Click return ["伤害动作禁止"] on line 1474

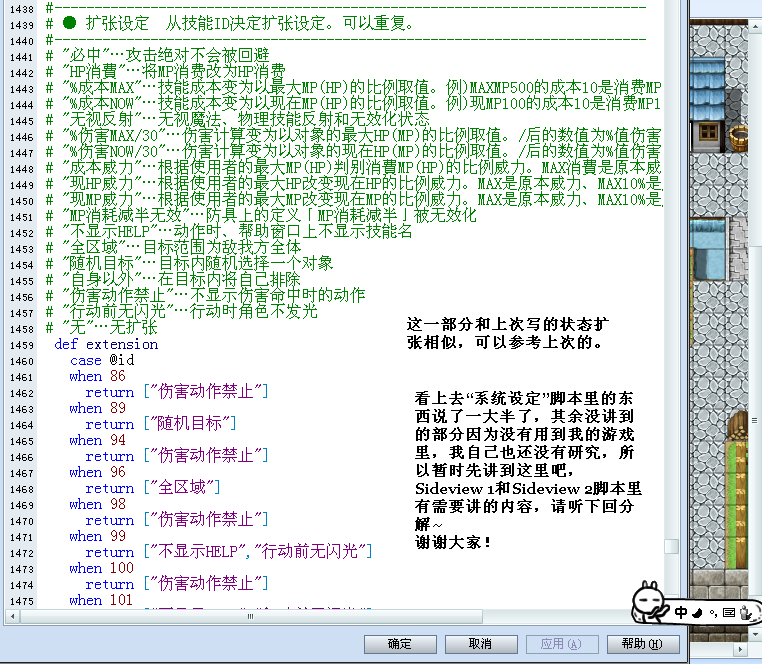177,585
